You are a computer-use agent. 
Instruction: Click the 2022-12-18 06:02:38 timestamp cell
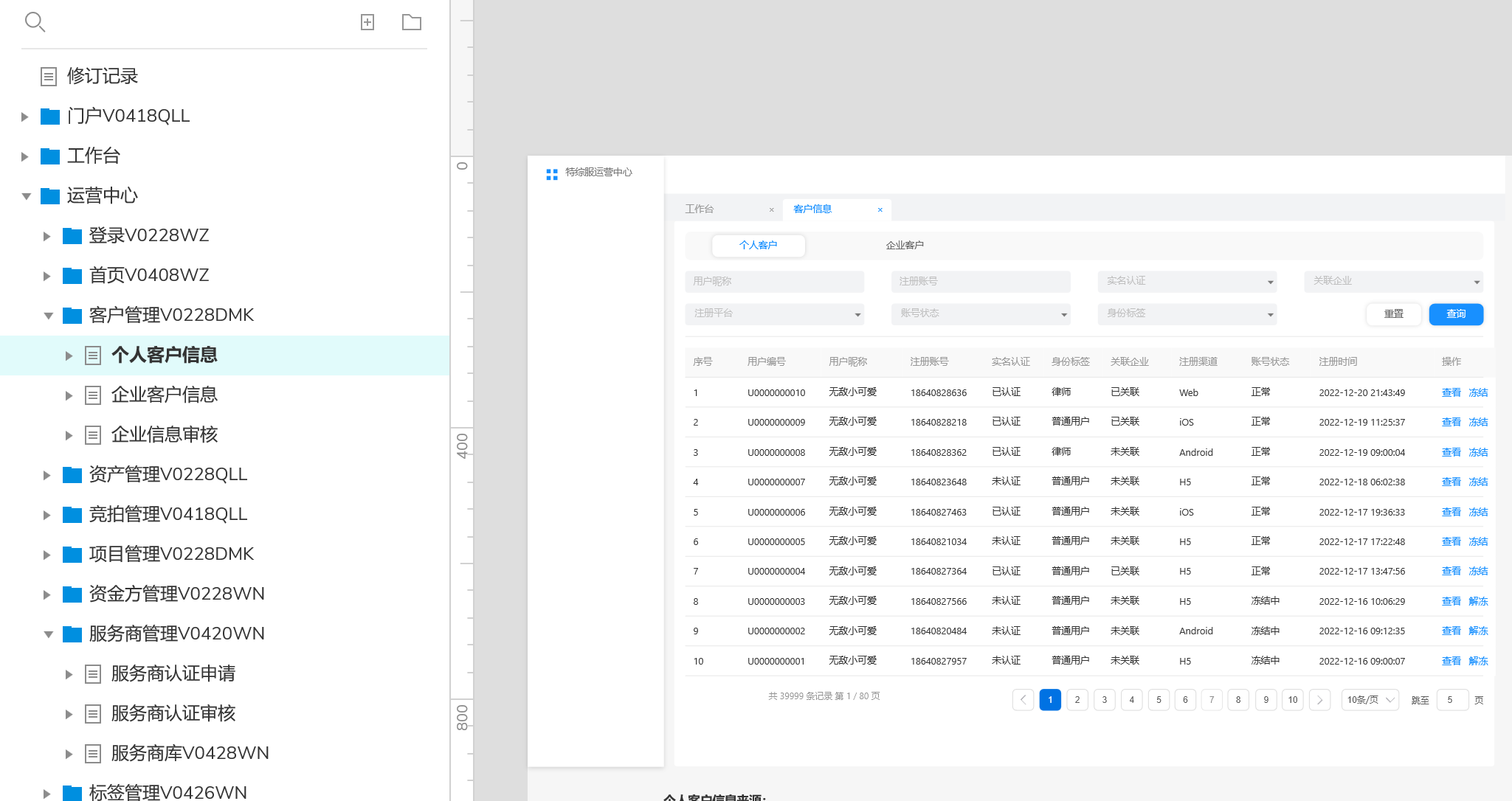[x=1362, y=482]
